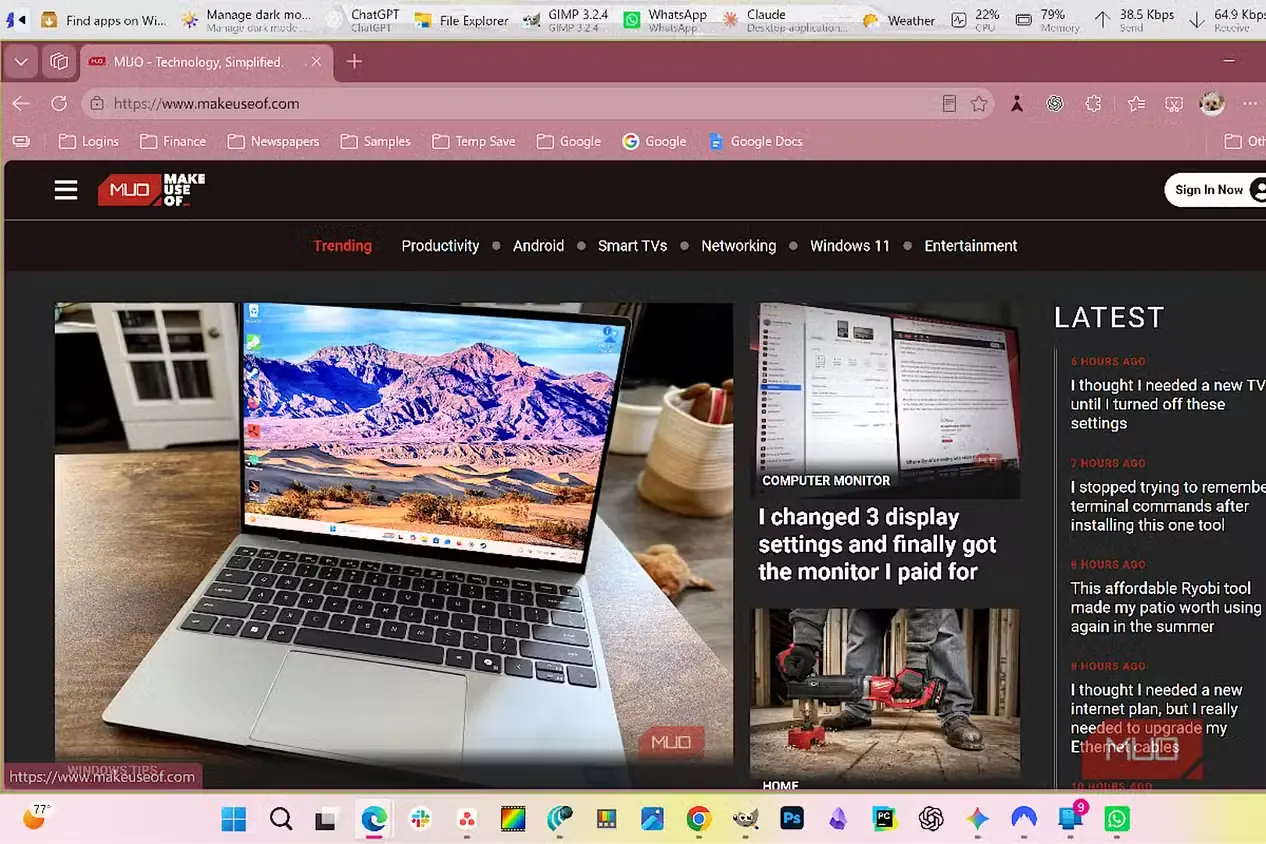Launch ChatGPT from the taskbar
Viewport: 1266px width, 844px height.
[x=931, y=819]
